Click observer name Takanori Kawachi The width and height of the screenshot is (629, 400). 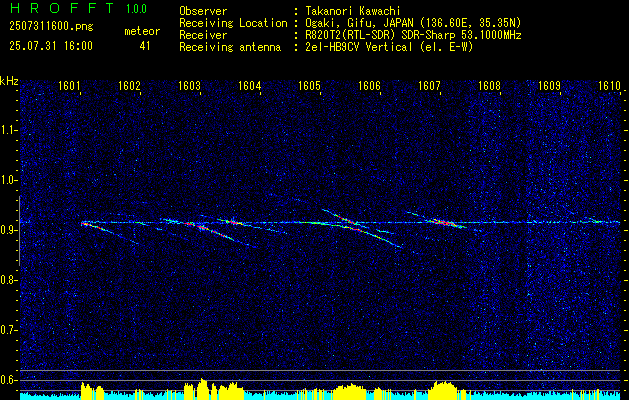[x=353, y=11]
